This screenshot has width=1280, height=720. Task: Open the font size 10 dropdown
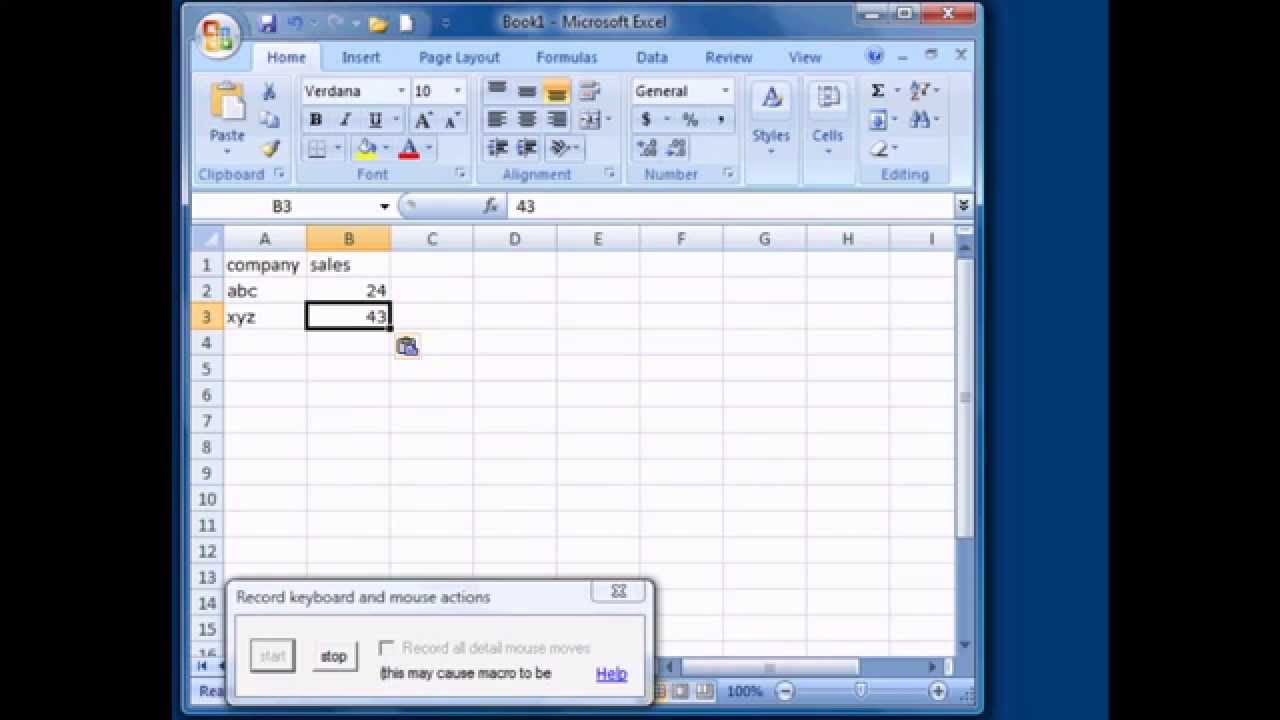[458, 91]
